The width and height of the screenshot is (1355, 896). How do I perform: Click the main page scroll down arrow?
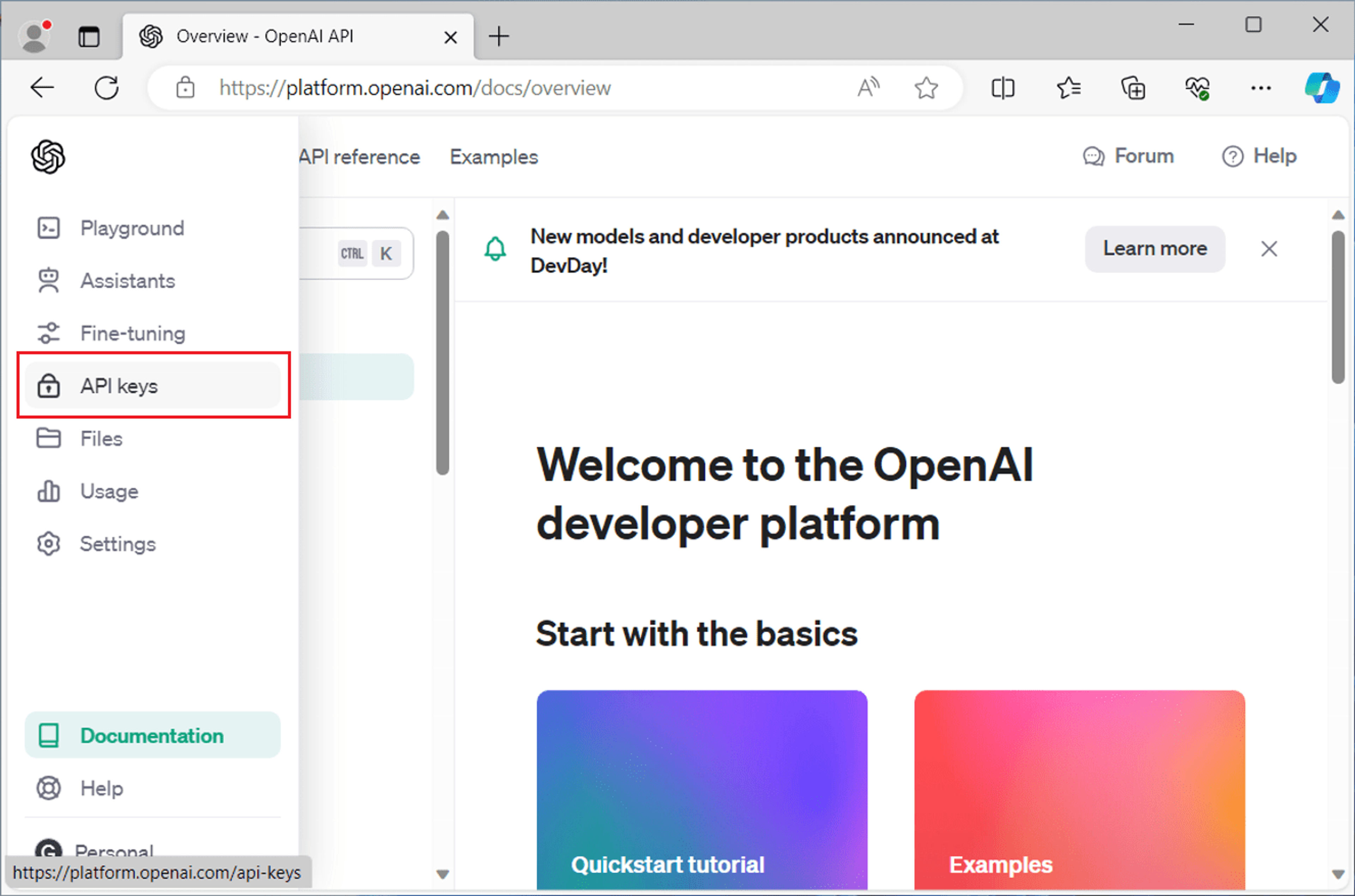tap(1338, 874)
